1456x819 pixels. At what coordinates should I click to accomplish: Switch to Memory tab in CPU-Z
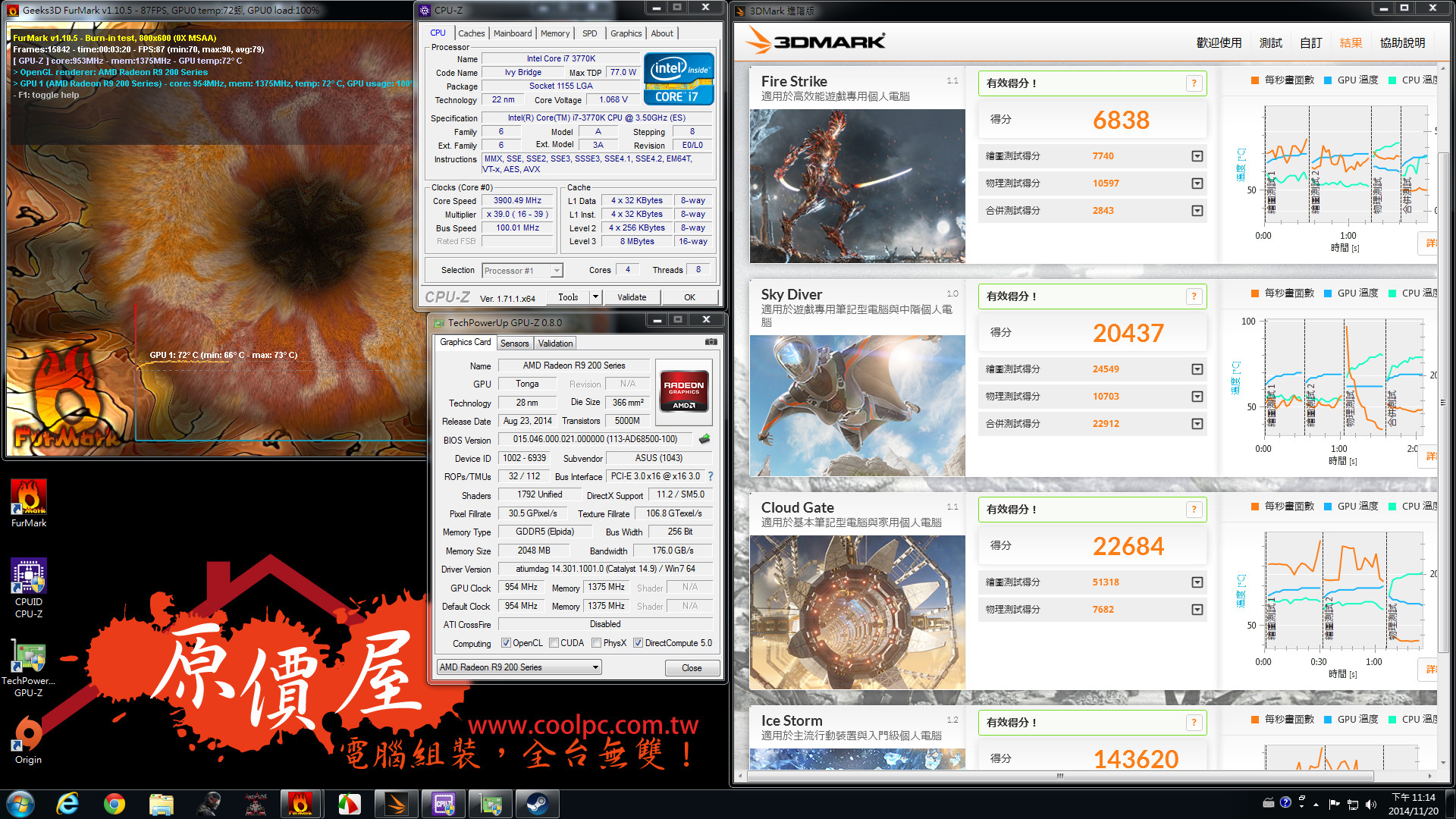(555, 33)
